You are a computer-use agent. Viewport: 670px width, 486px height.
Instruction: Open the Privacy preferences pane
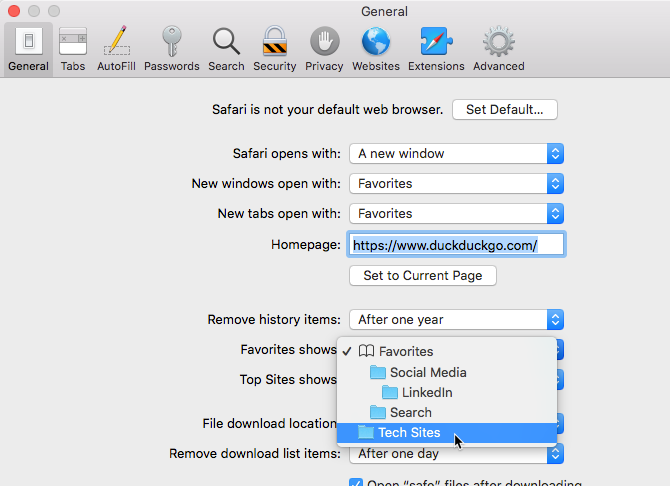(324, 49)
